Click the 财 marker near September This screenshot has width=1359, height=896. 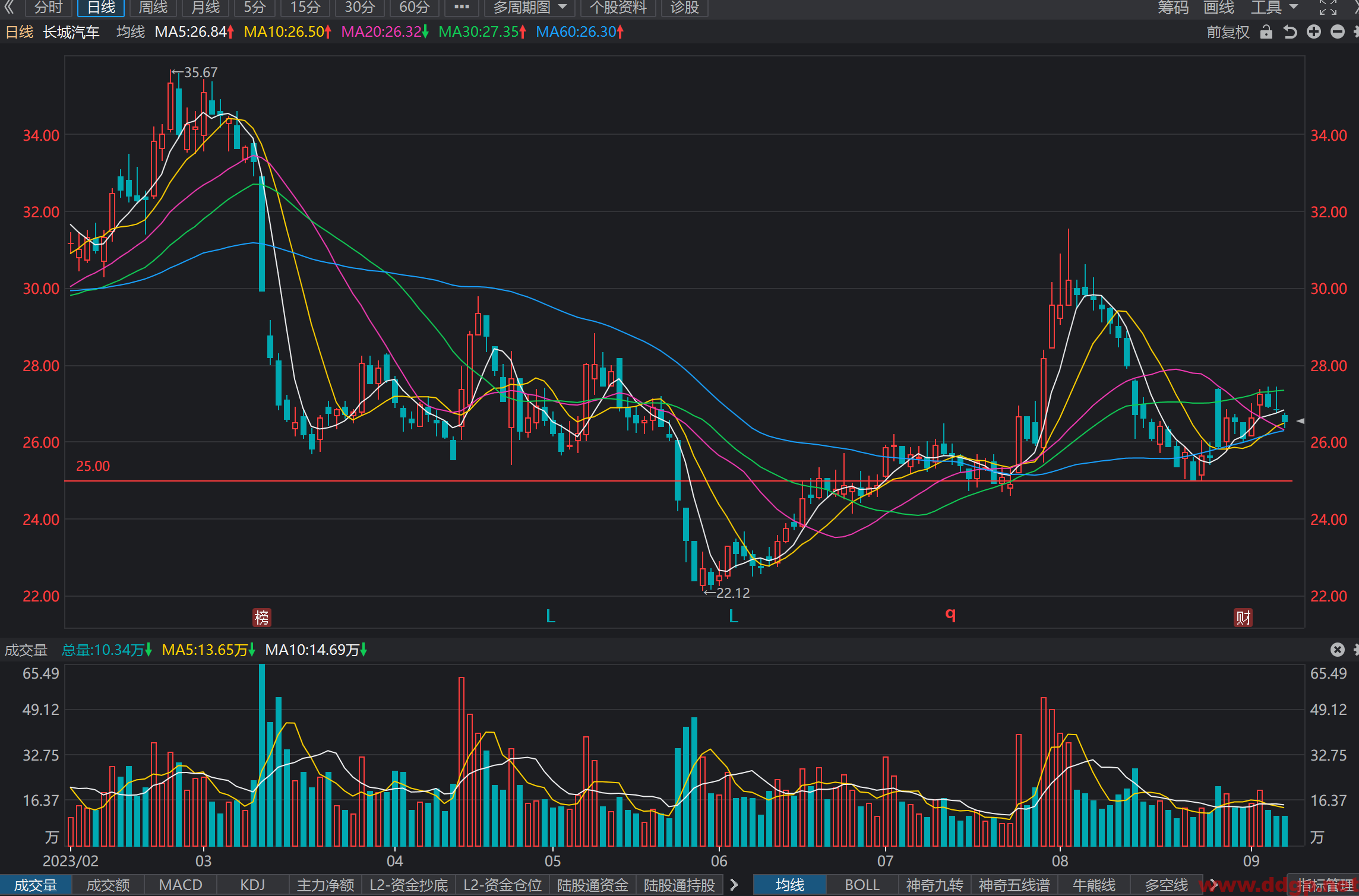tap(1243, 618)
